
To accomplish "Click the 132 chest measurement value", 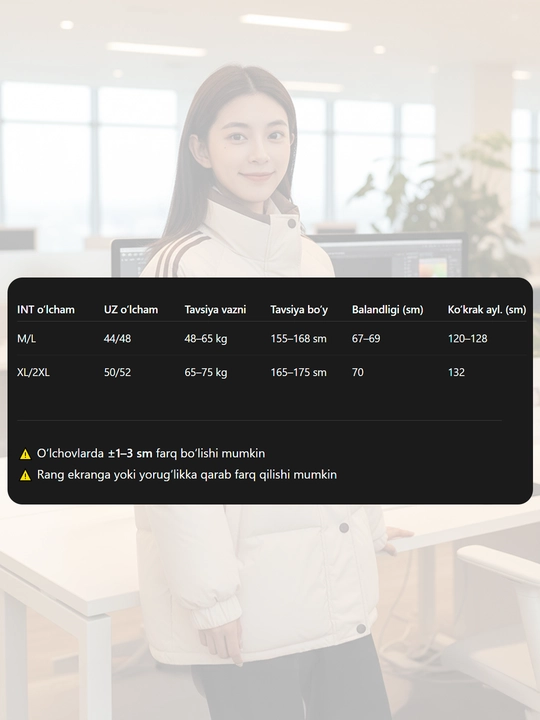I will [x=456, y=372].
